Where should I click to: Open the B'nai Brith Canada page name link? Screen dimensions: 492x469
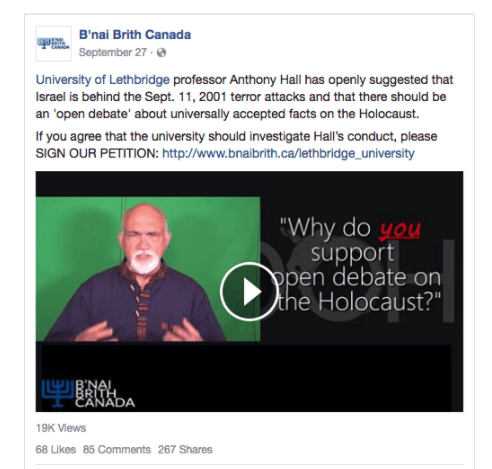pyautogui.click(x=135, y=35)
